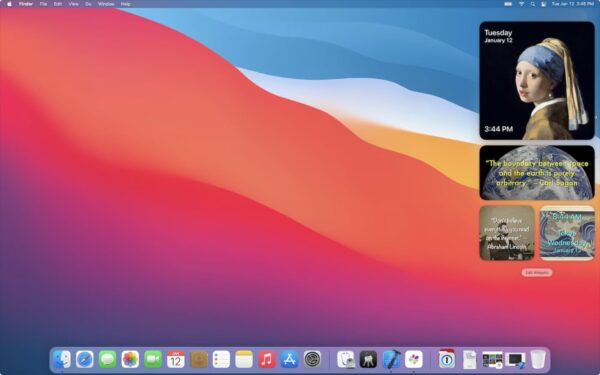600x375 pixels.
Task: Select the Carl Sagan quote widget
Action: click(537, 173)
